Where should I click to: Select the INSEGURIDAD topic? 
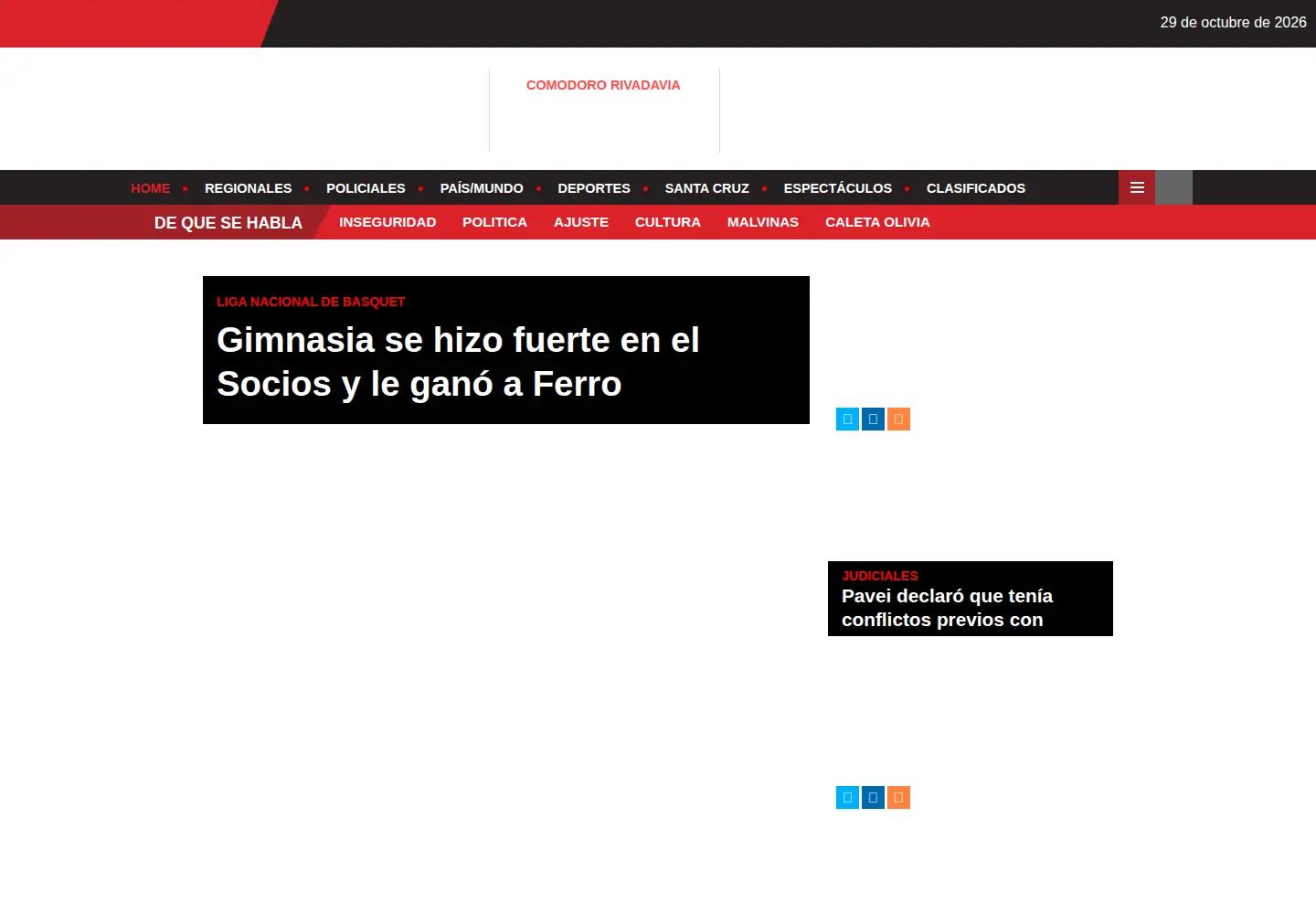pos(387,222)
